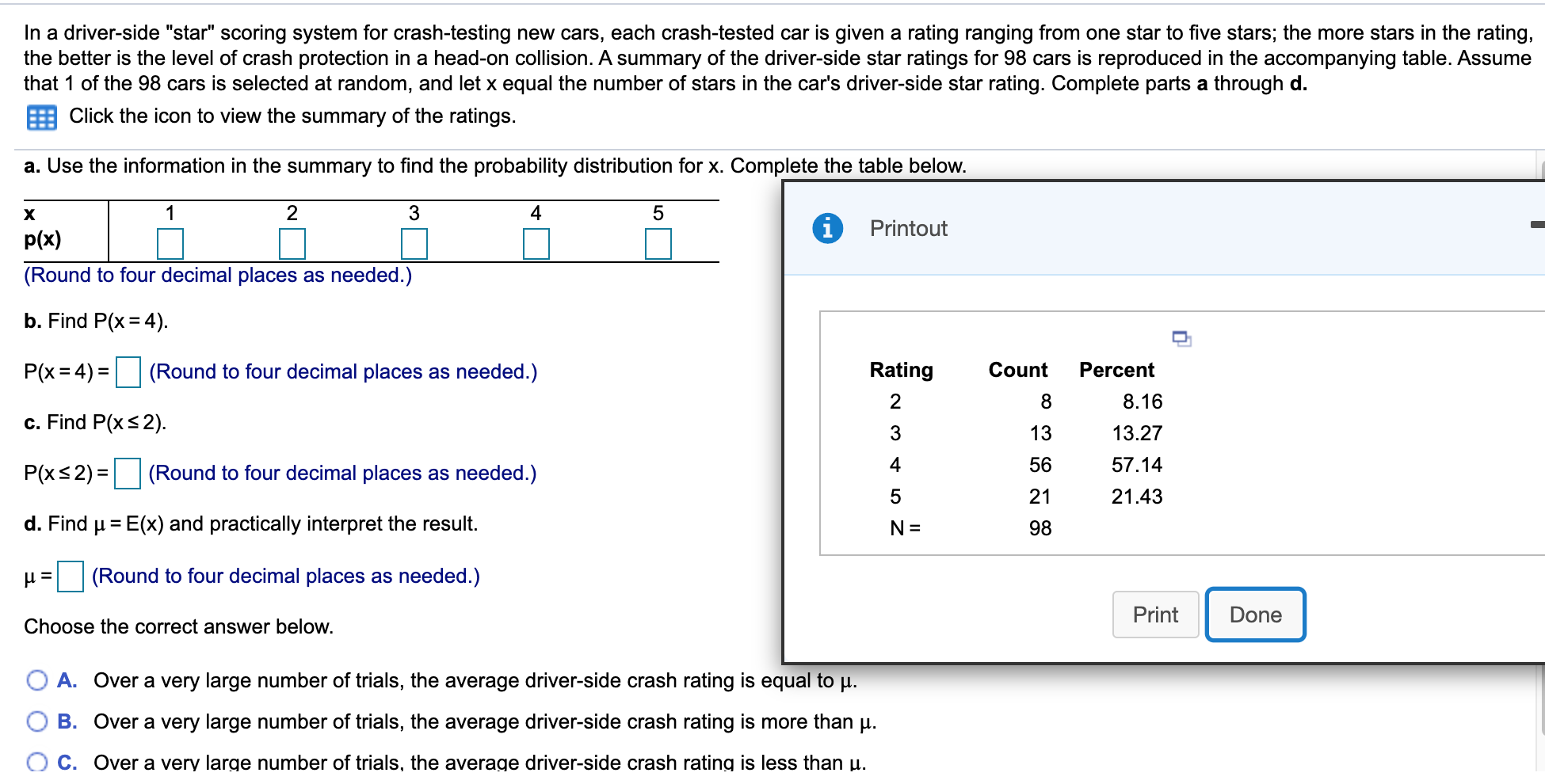
Task: Click the answer box for P(x = 4)
Action: (127, 371)
